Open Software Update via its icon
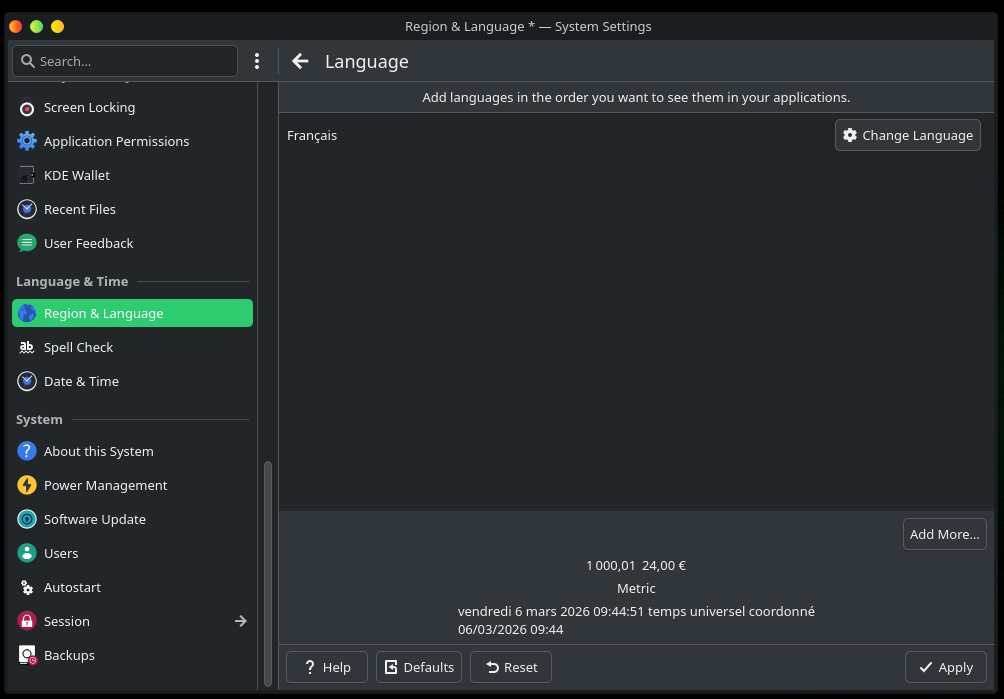Image resolution: width=1004 pixels, height=699 pixels. pos(27,520)
